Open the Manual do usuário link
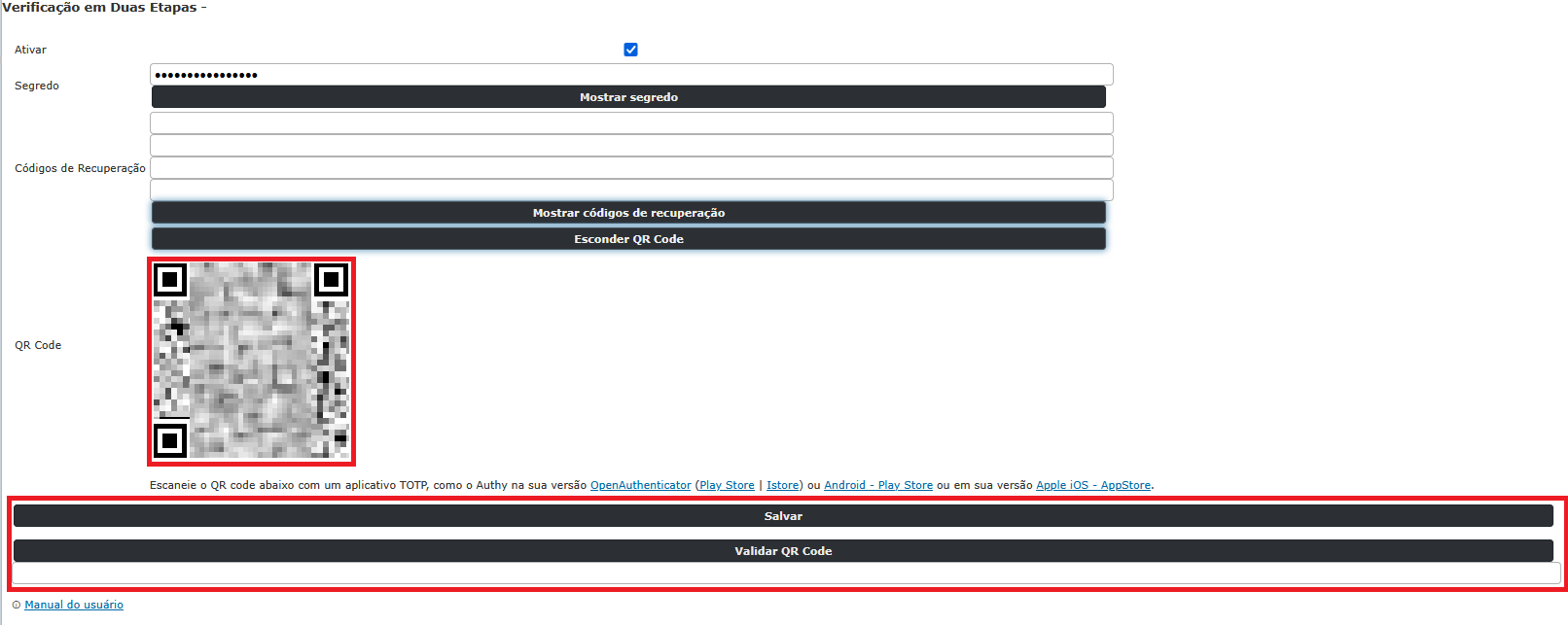This screenshot has width=1568, height=625. tap(74, 605)
